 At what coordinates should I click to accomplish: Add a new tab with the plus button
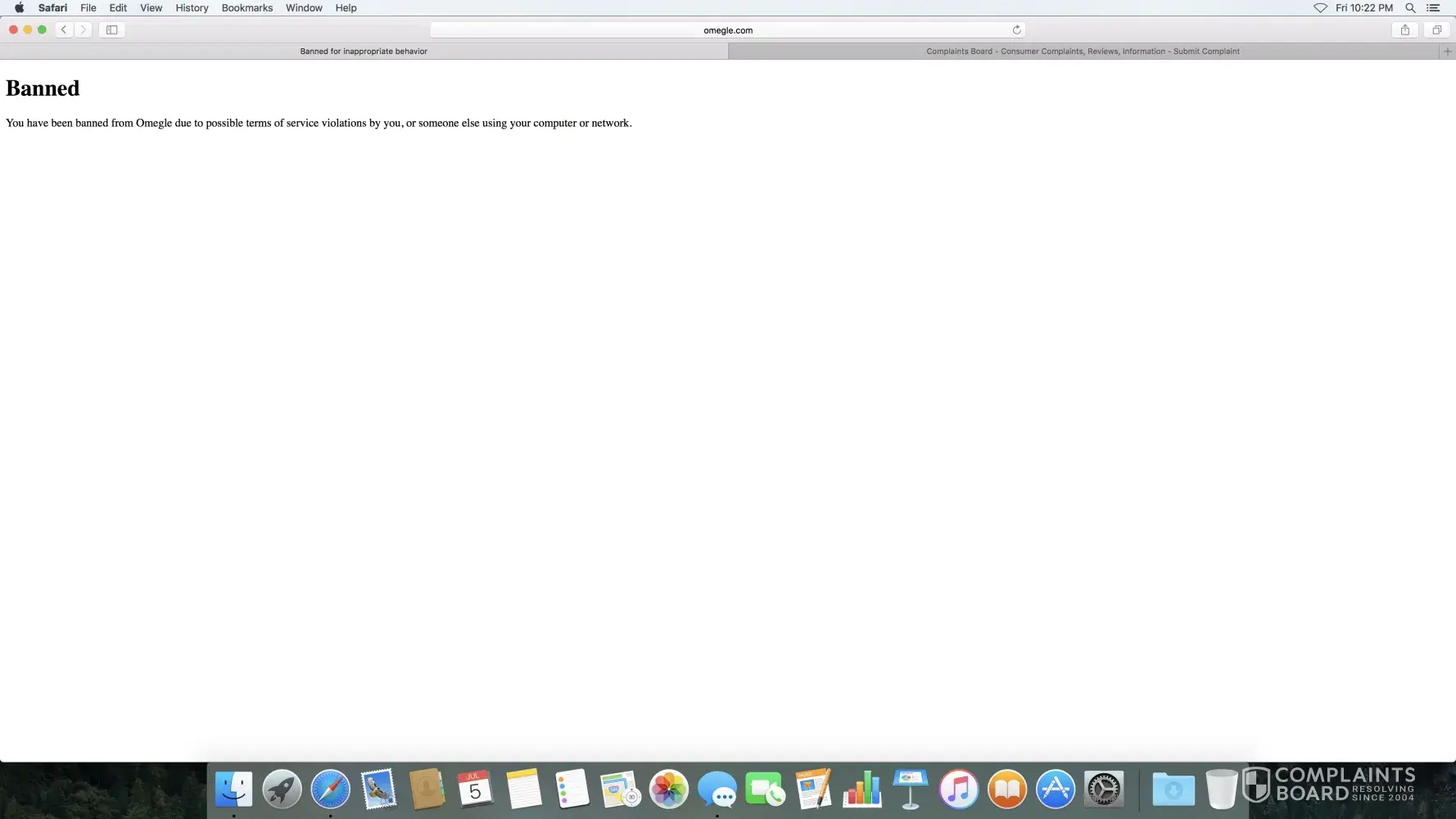[1447, 51]
